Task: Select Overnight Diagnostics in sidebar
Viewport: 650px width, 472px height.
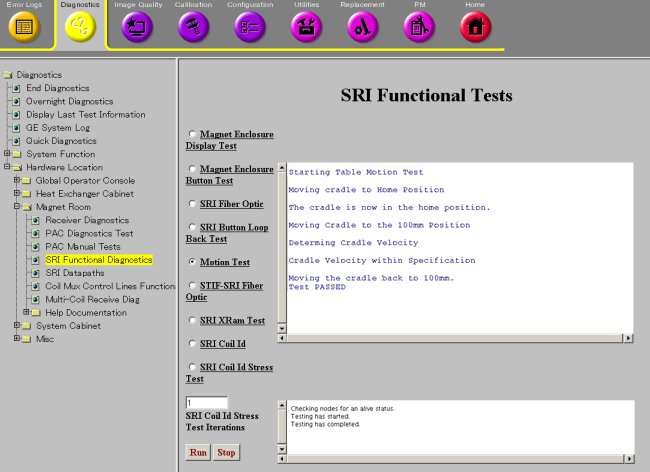Action: pyautogui.click(x=69, y=101)
